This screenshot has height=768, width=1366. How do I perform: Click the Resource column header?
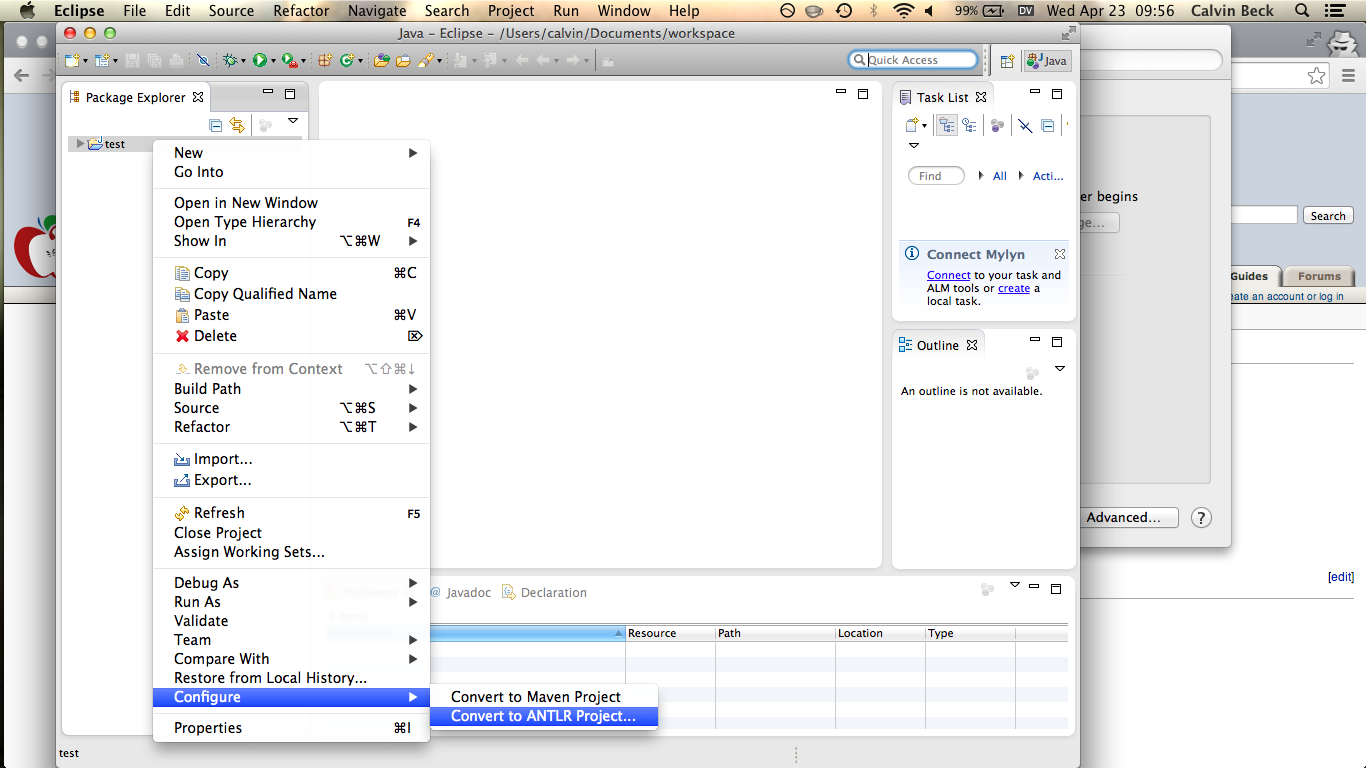tap(670, 633)
